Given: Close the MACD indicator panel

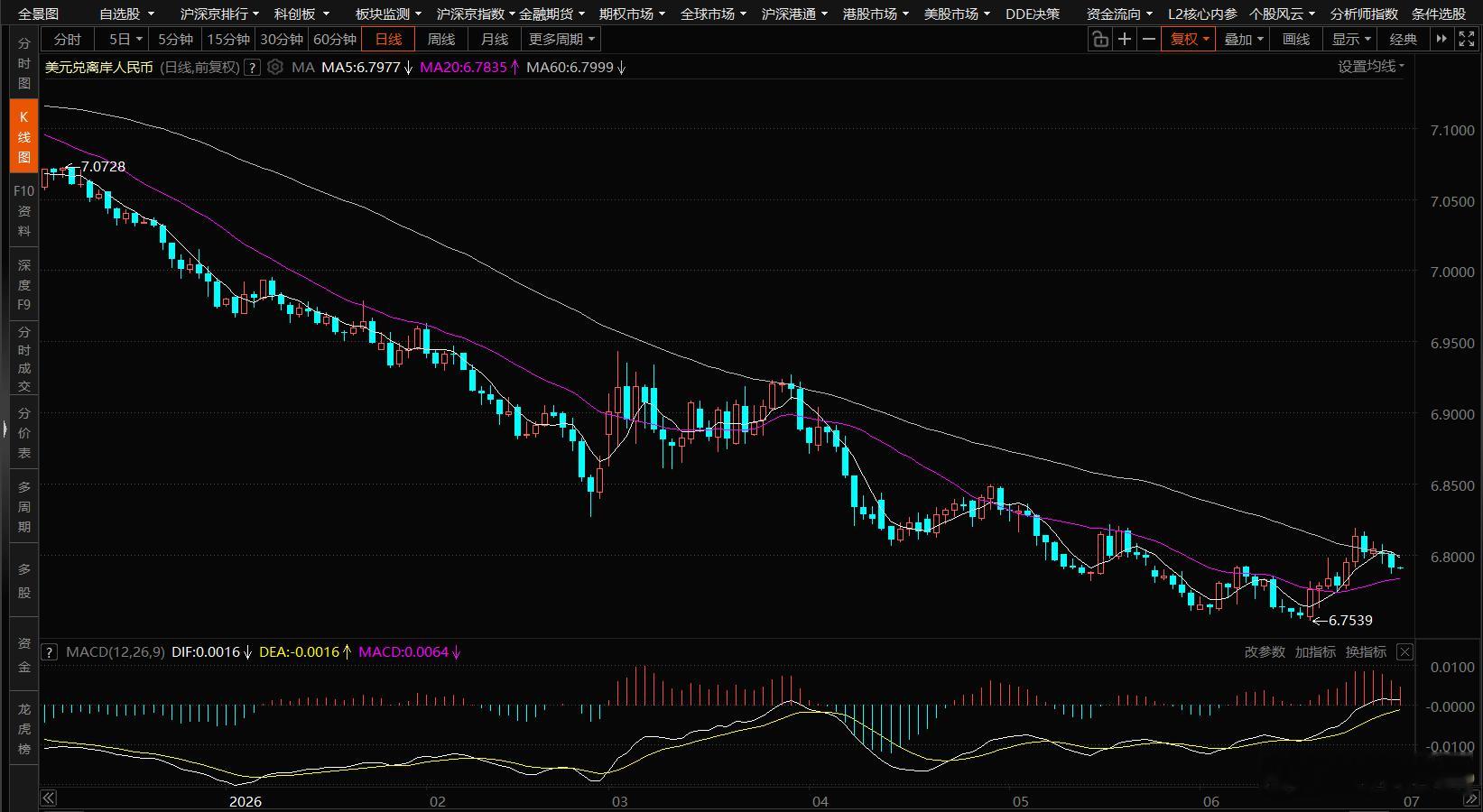Looking at the screenshot, I should pyautogui.click(x=1404, y=651).
